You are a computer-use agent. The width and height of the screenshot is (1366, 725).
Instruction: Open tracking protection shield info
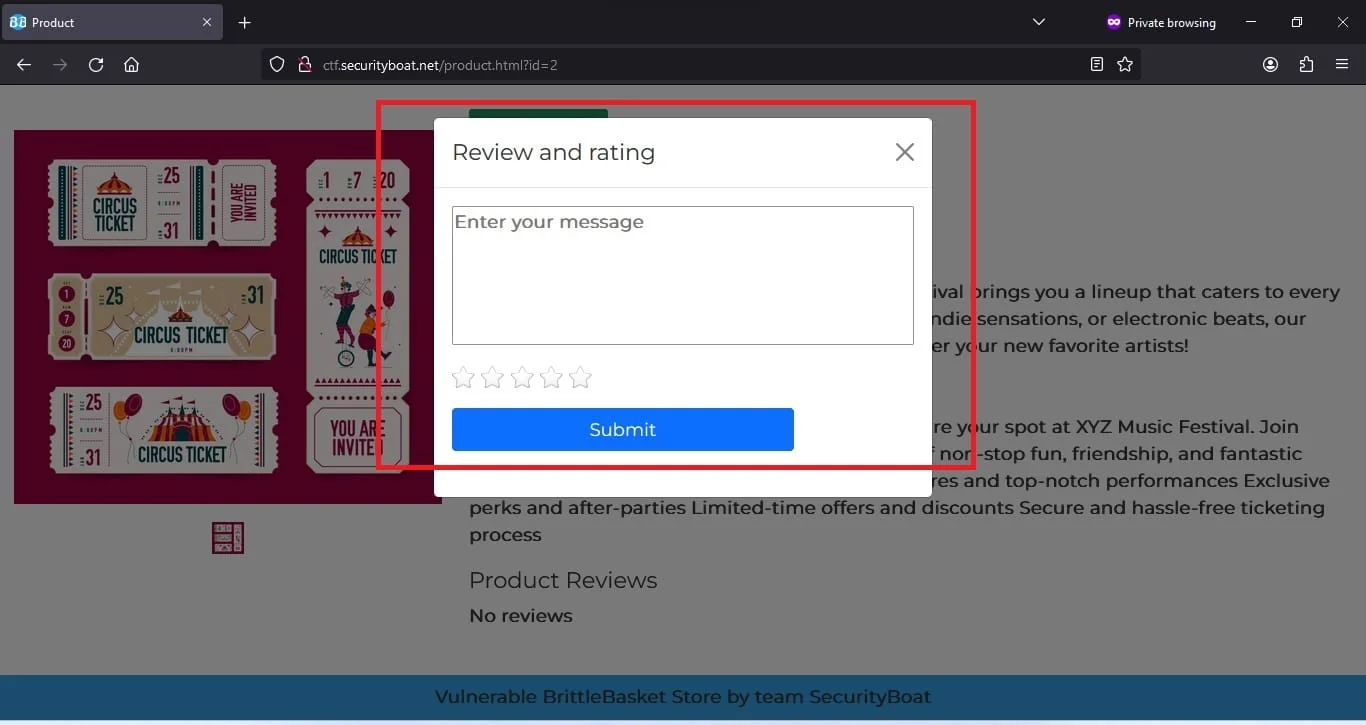[x=278, y=65]
